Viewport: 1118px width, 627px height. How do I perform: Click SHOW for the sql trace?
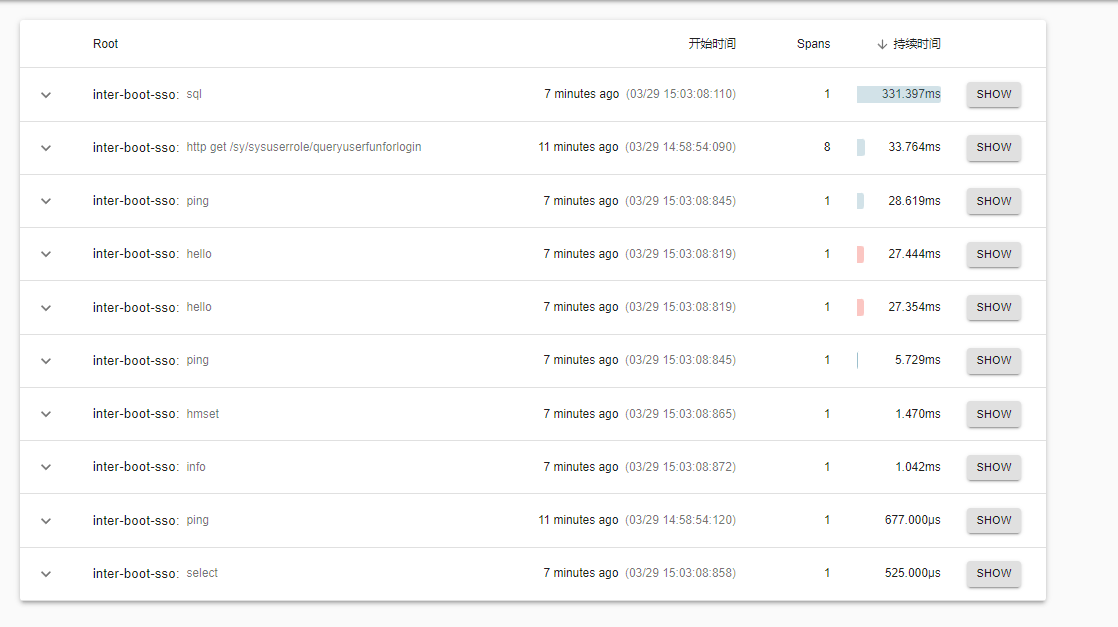click(993, 94)
